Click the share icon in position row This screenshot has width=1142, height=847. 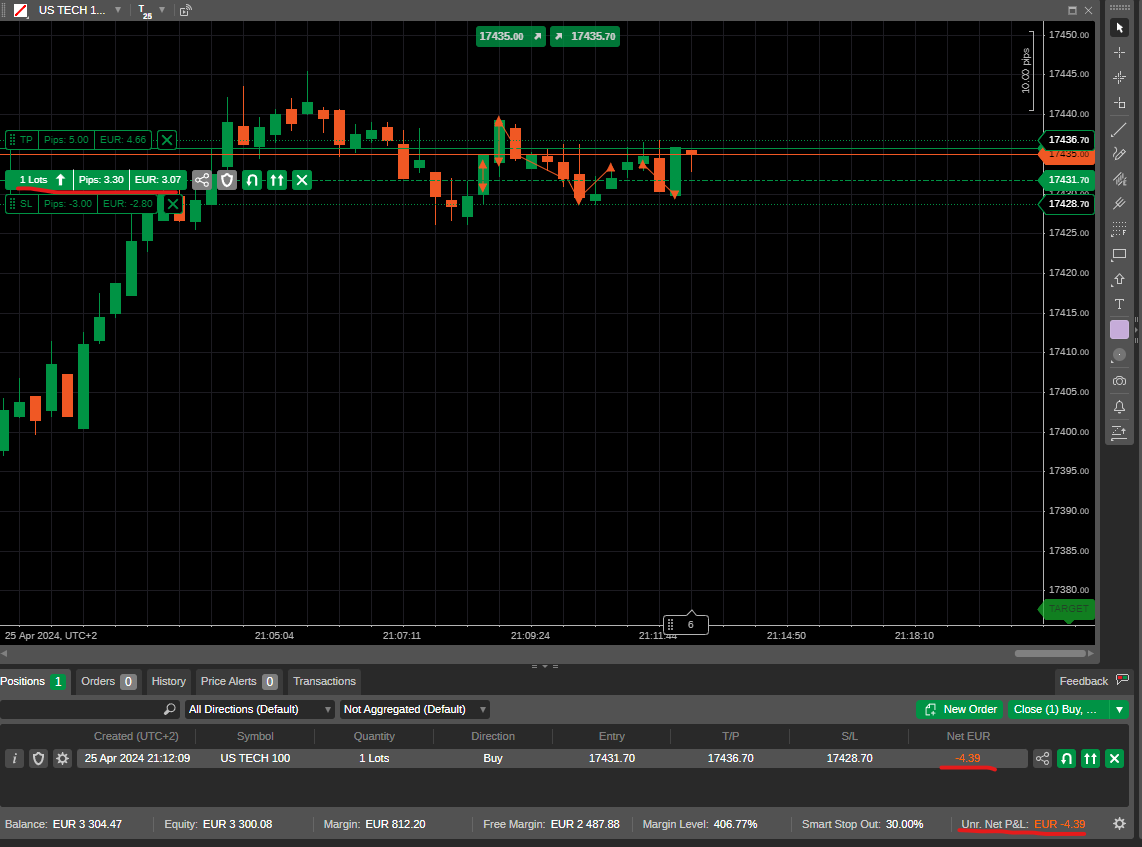pos(1042,758)
